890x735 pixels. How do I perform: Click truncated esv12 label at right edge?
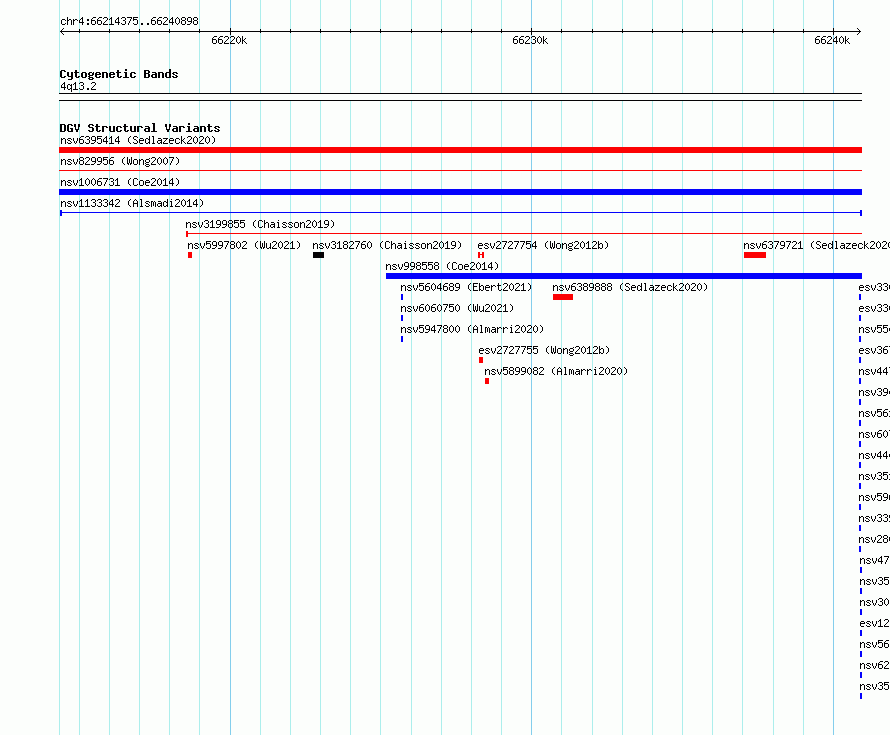[x=874, y=623]
